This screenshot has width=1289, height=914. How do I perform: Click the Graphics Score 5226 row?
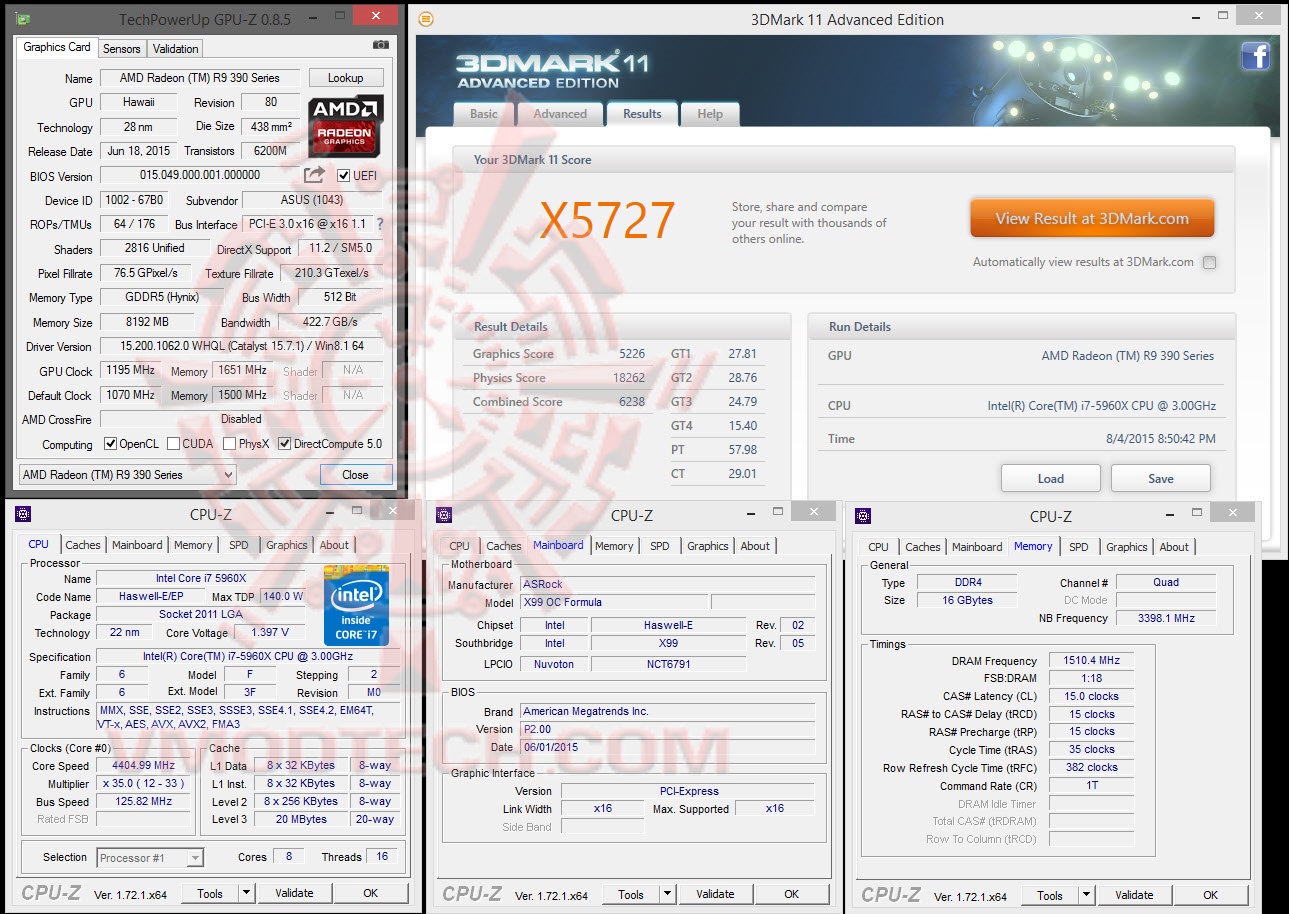click(558, 354)
